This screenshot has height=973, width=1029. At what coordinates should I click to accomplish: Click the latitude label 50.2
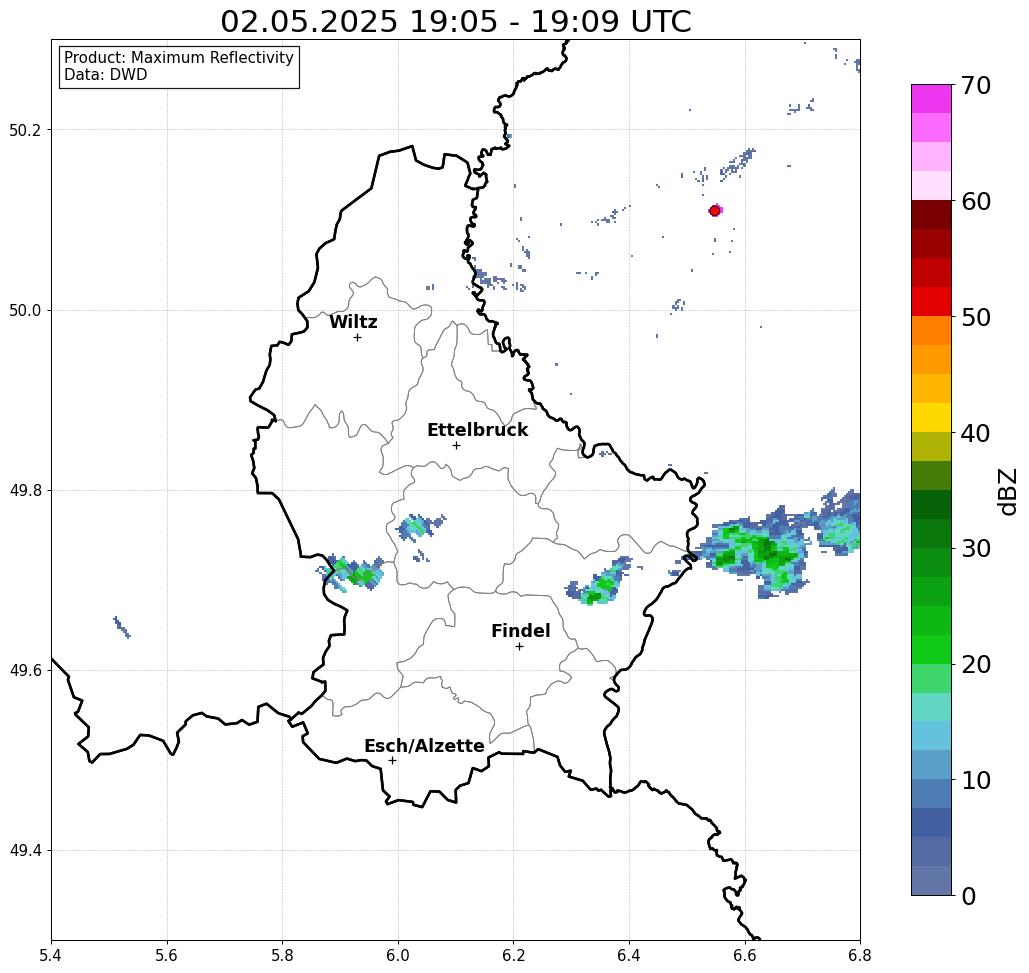tap(25, 130)
